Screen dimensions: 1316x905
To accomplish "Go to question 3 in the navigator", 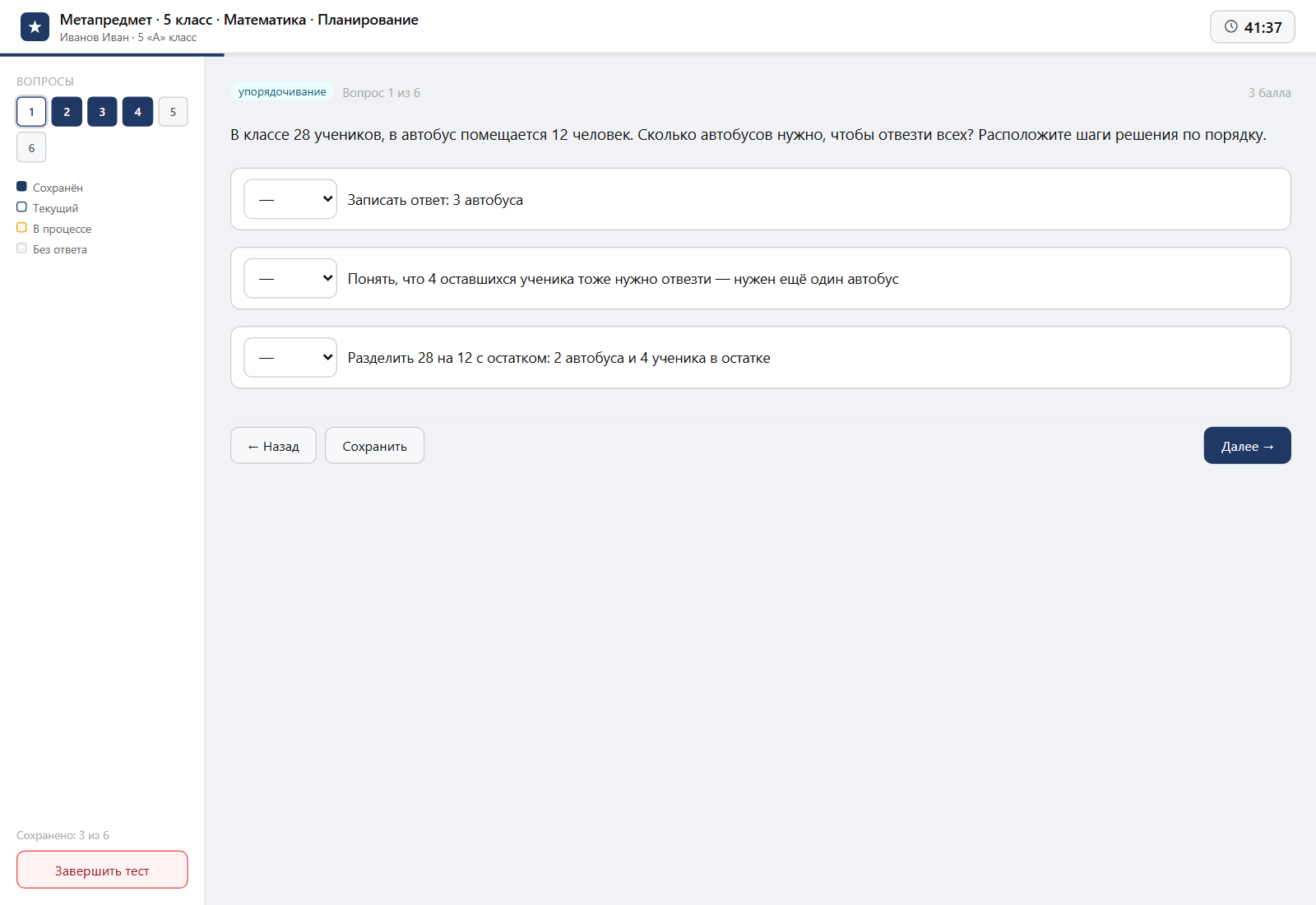I will click(x=102, y=112).
